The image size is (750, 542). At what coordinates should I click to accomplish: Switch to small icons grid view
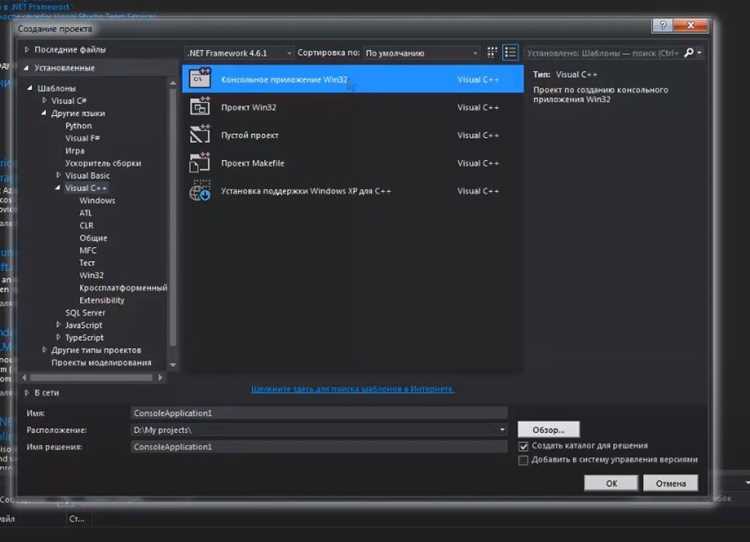click(x=492, y=52)
